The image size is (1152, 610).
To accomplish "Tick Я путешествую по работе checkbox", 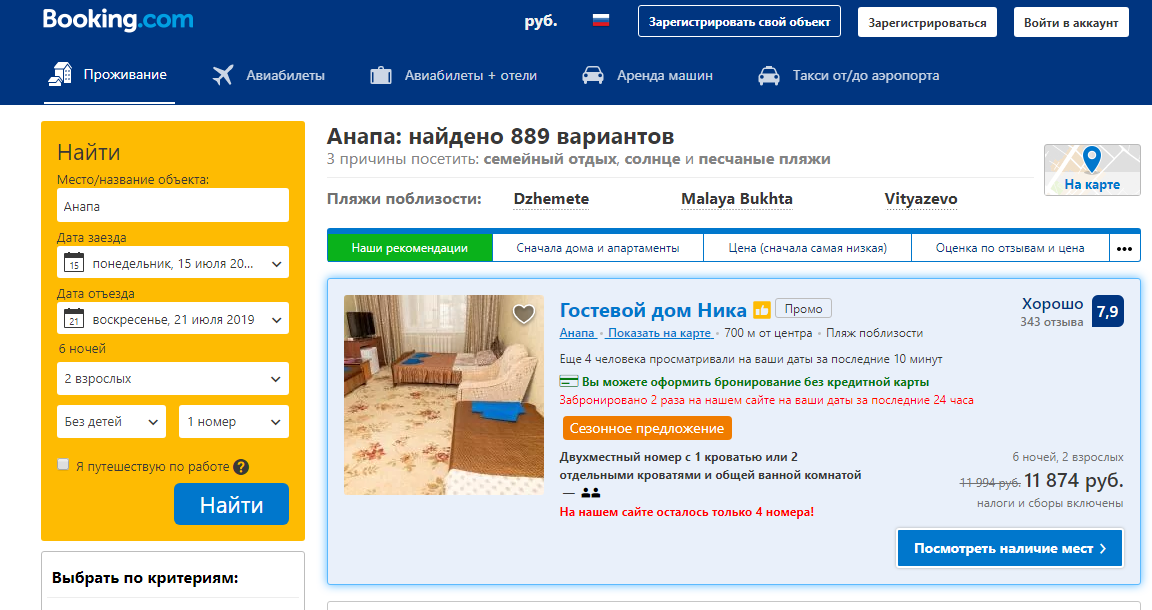I will (63, 464).
